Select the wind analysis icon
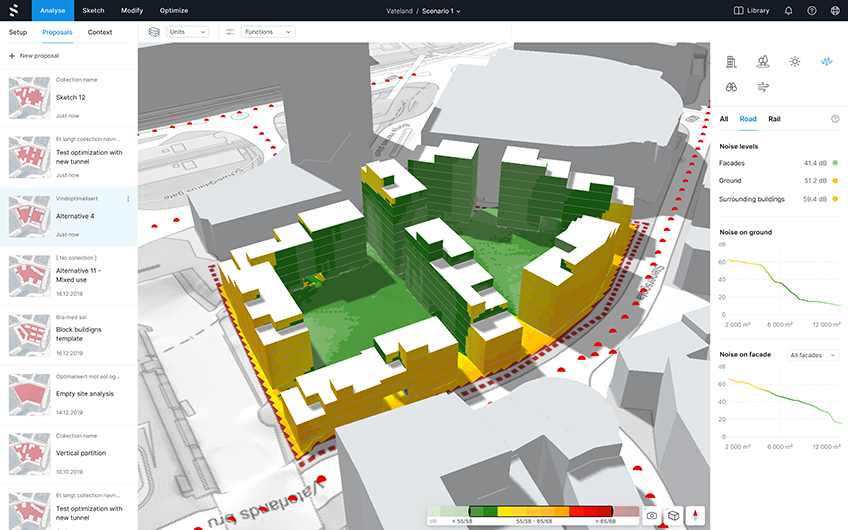The width and height of the screenshot is (848, 530). click(x=763, y=87)
